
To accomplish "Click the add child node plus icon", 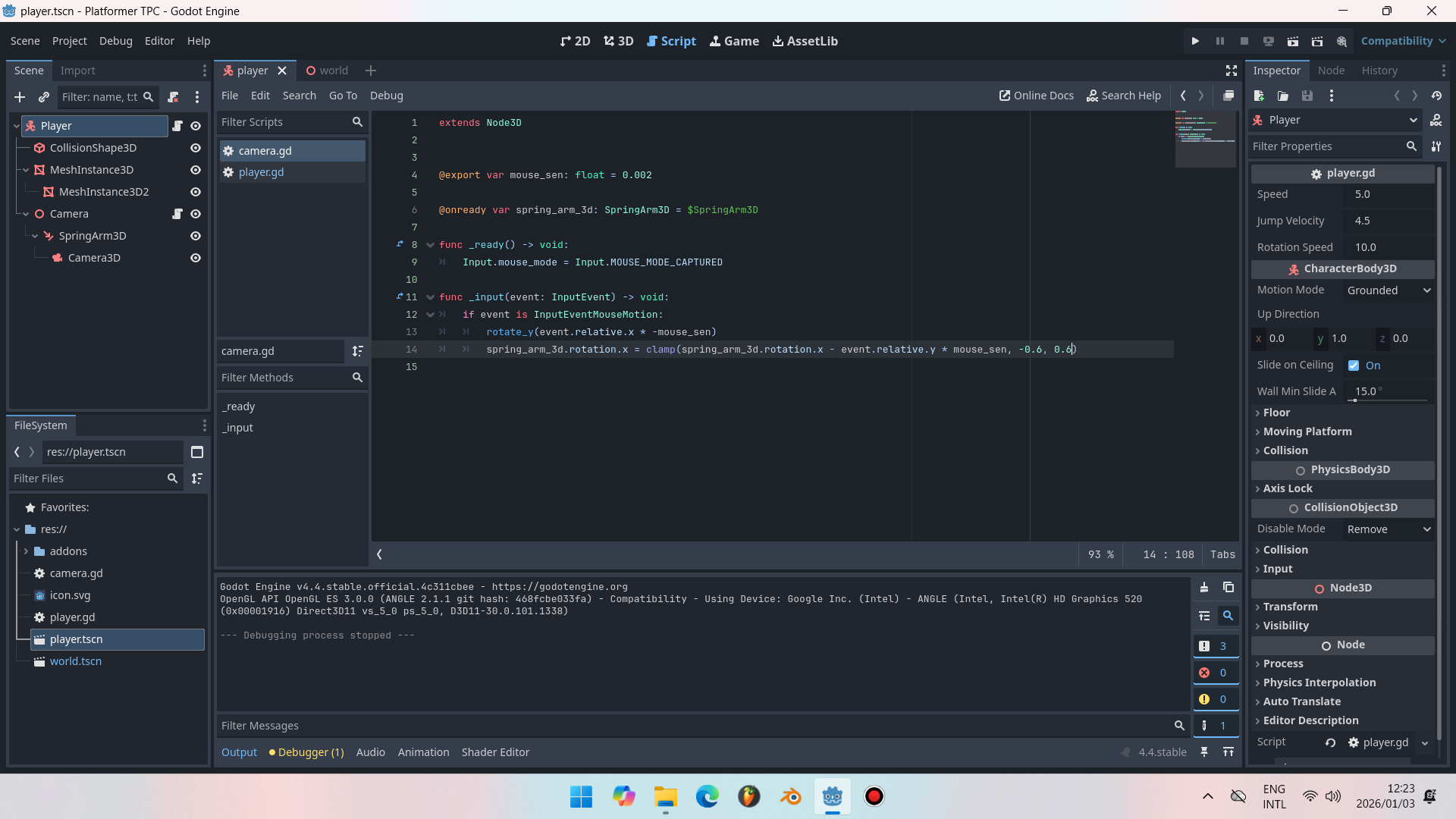I will tap(20, 97).
